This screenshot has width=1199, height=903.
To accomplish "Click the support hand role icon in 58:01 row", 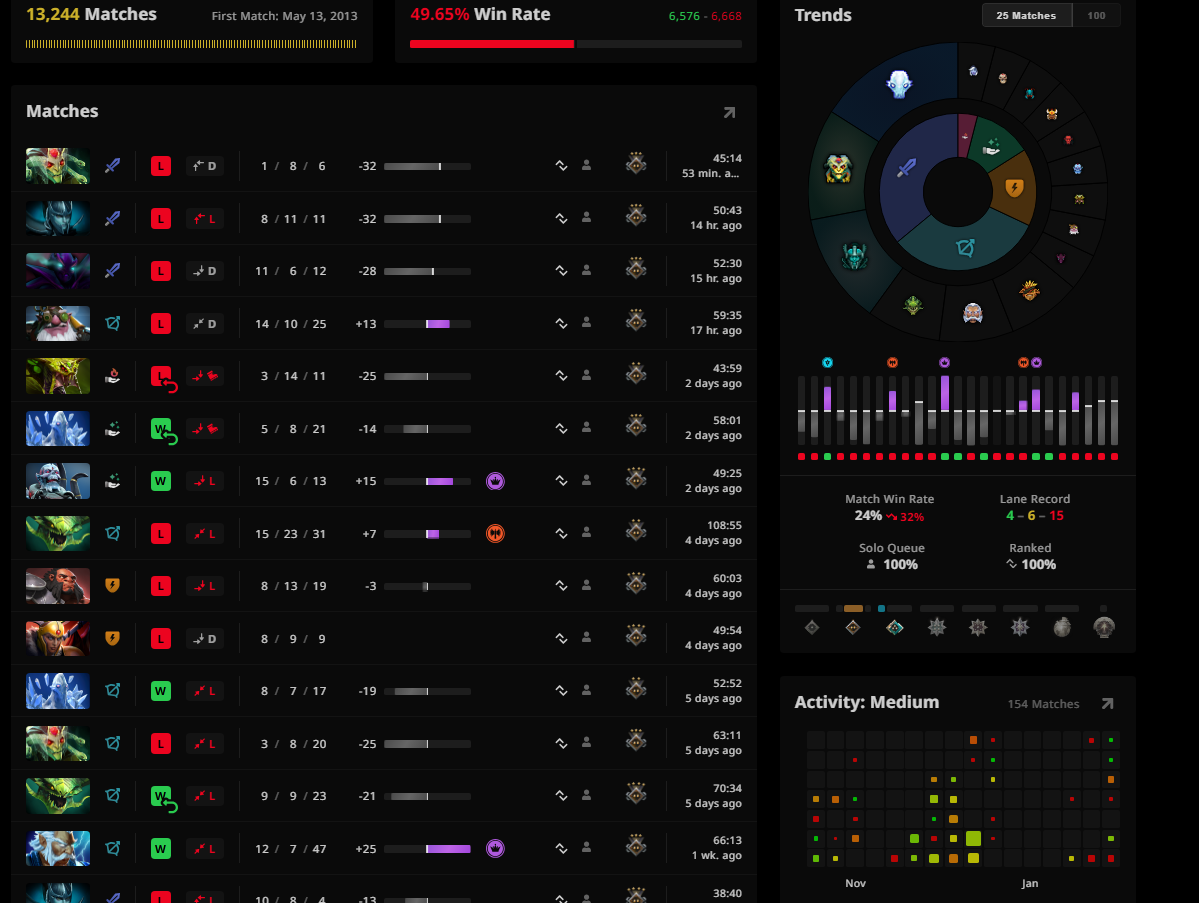I will pyautogui.click(x=112, y=429).
